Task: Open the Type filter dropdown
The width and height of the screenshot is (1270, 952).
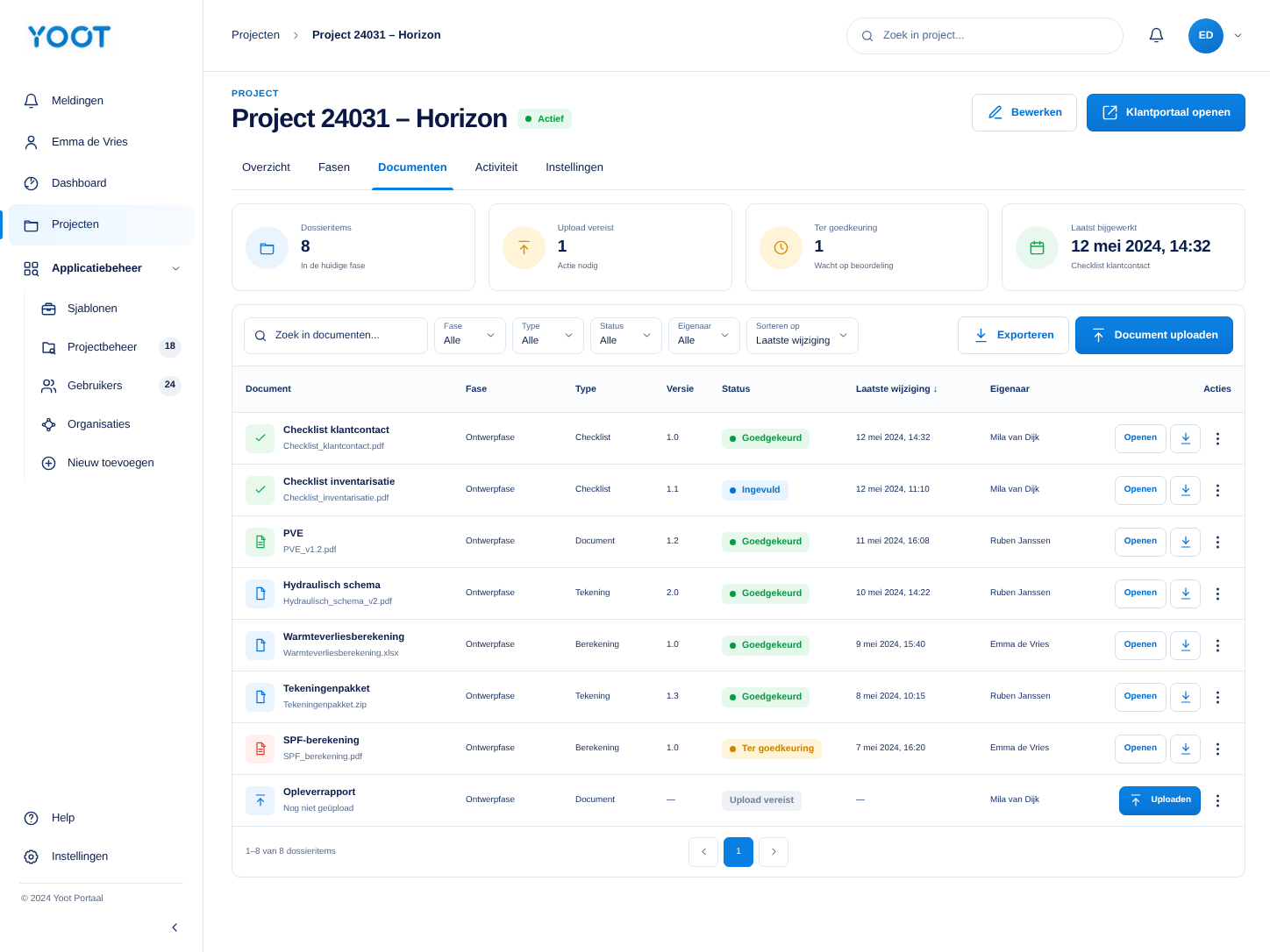Action: 548,336
